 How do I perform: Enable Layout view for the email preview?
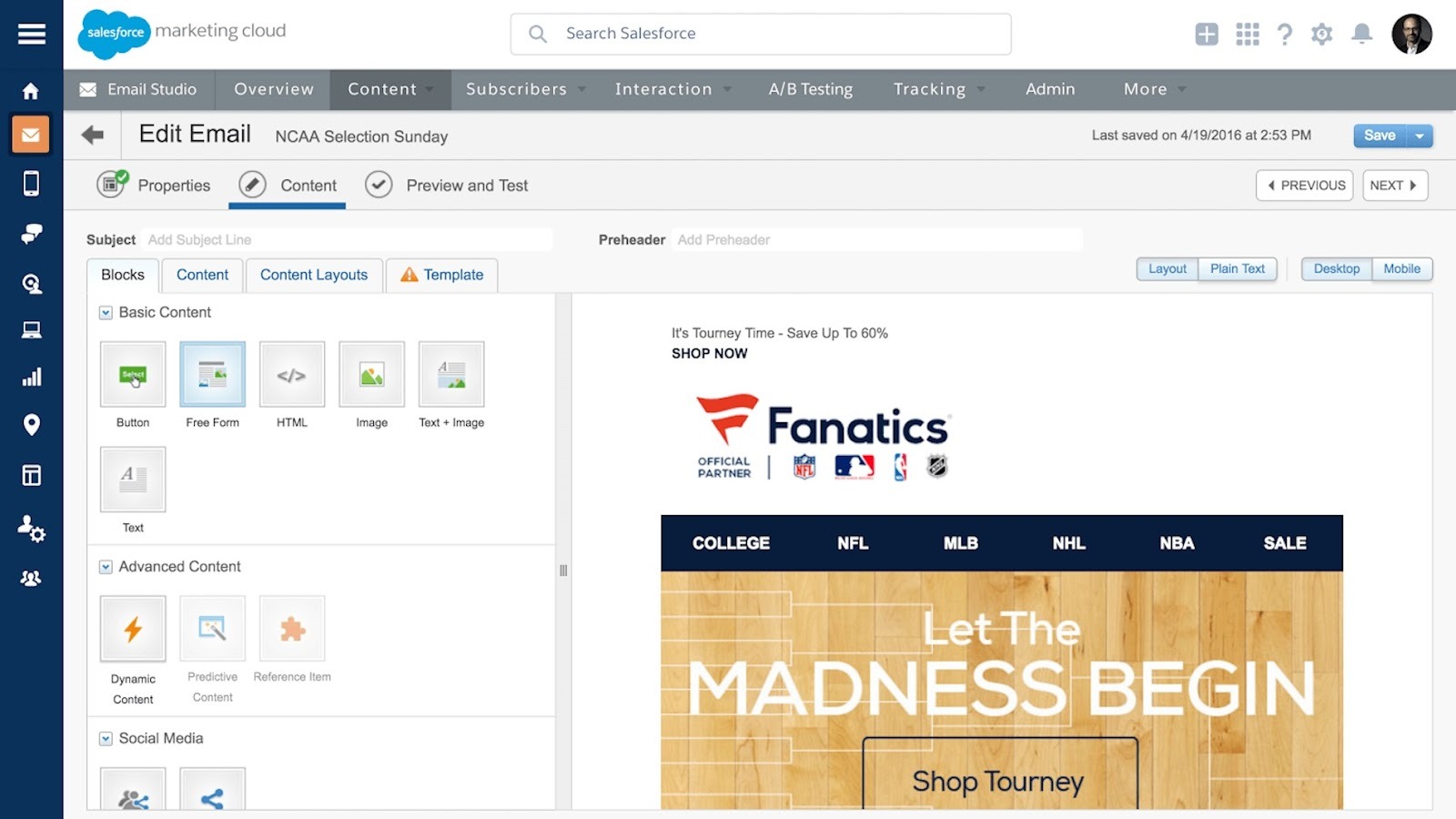(1167, 268)
